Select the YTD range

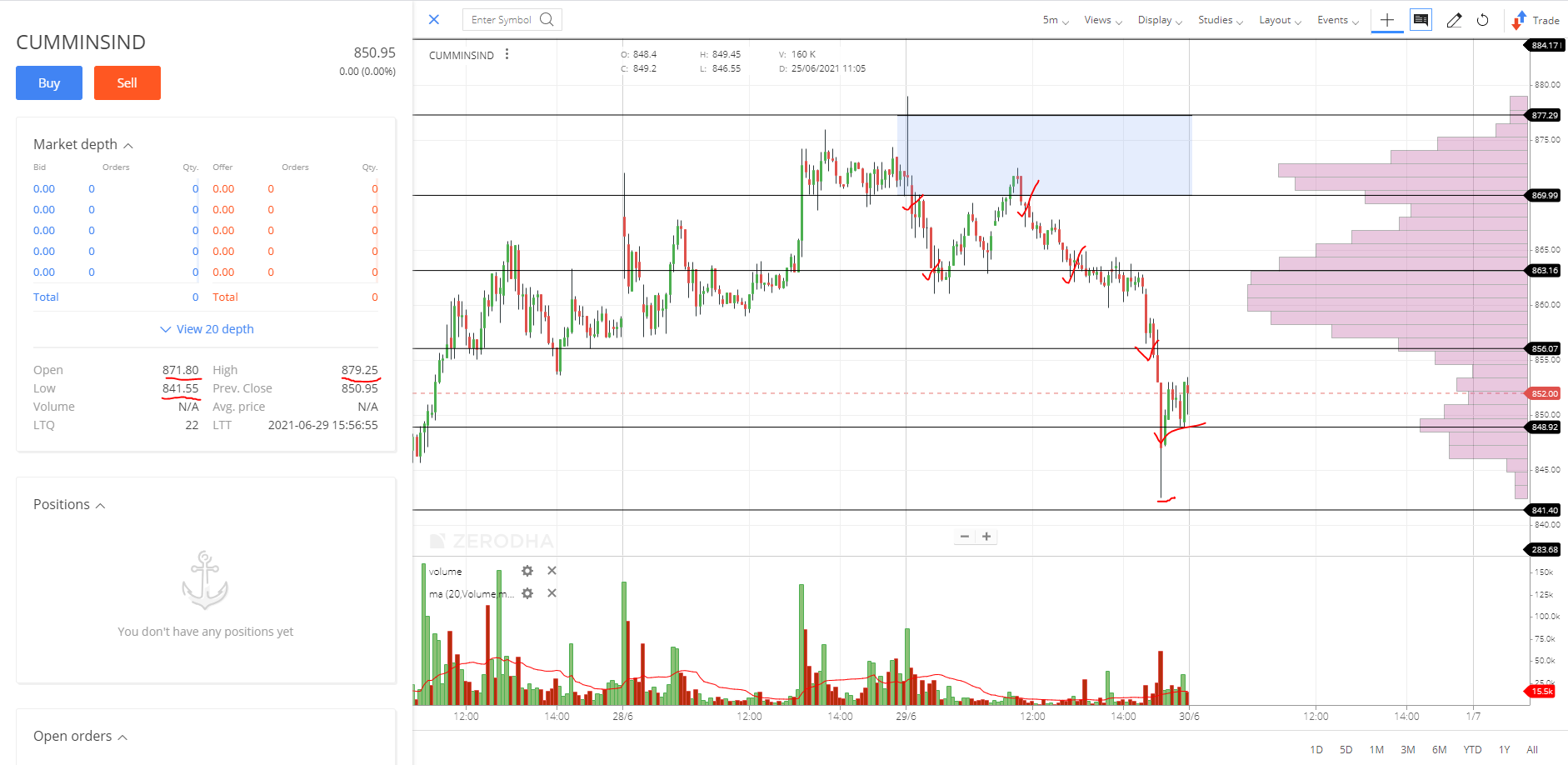(x=1473, y=750)
